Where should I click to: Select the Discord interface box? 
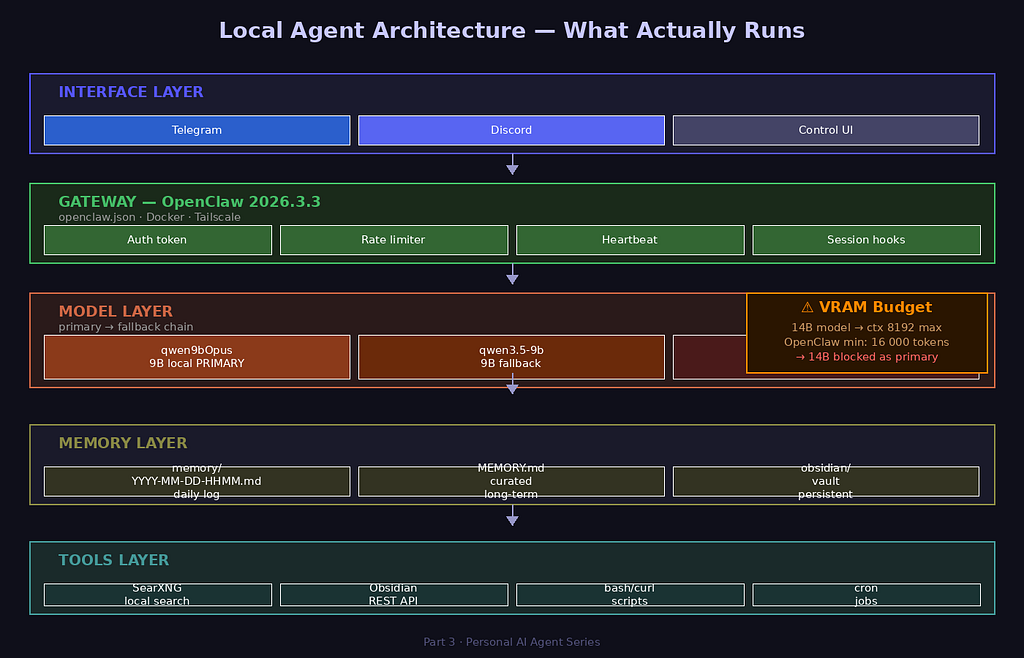[511, 130]
